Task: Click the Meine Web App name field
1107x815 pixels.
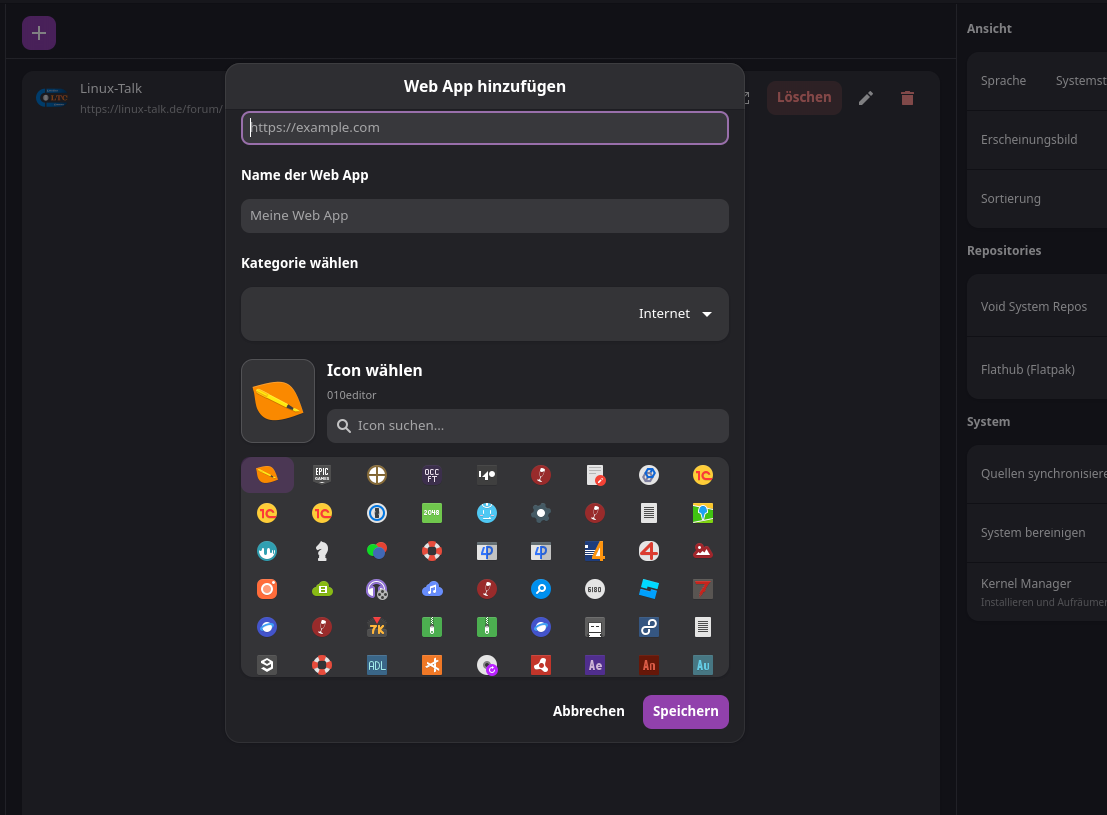Action: [485, 215]
